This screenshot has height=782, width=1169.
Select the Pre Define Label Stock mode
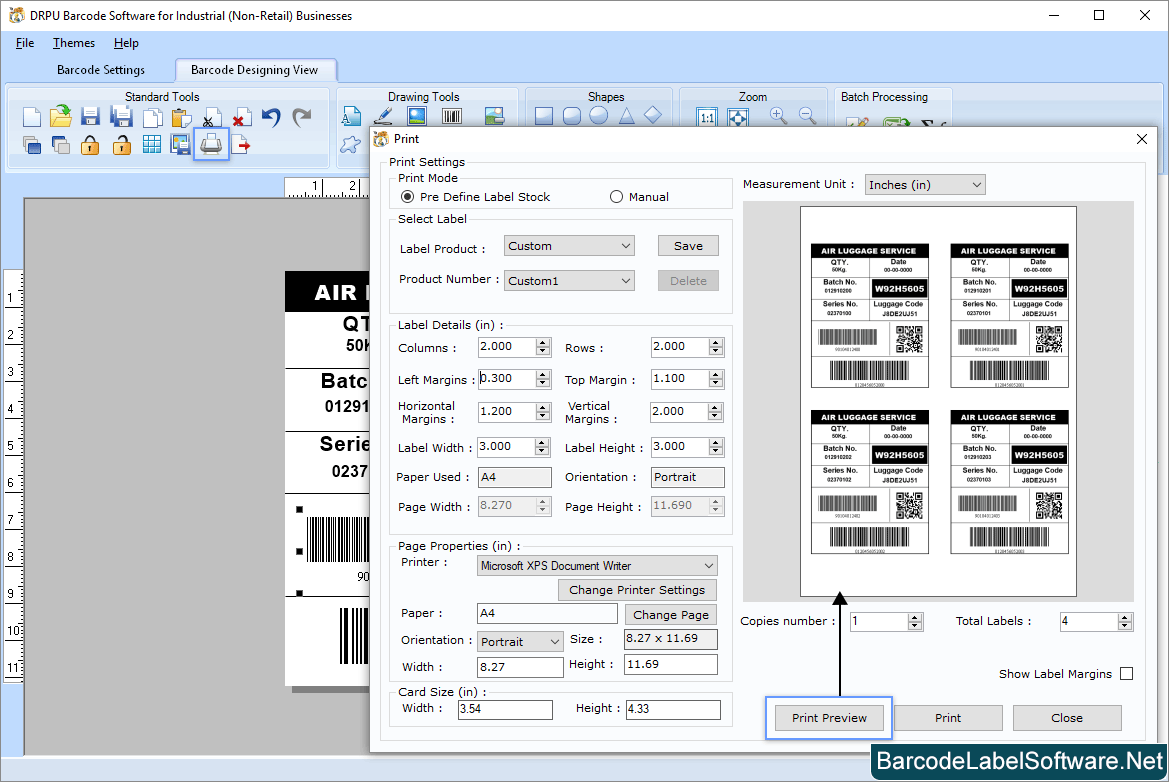407,196
